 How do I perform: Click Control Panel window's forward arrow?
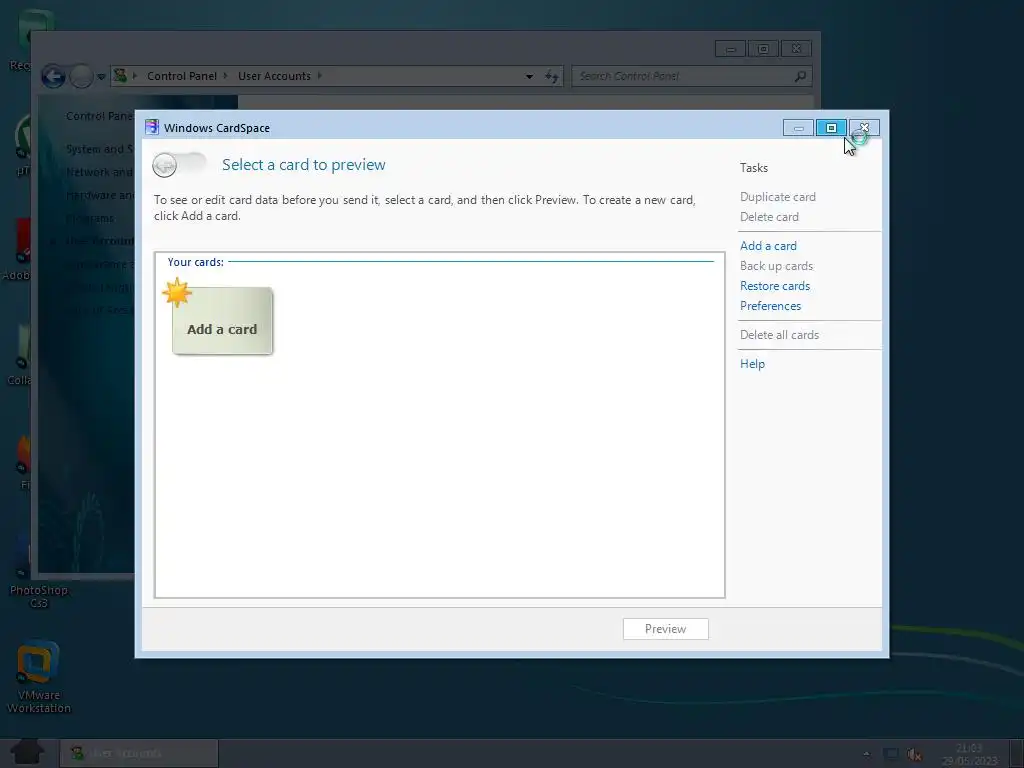click(x=81, y=76)
